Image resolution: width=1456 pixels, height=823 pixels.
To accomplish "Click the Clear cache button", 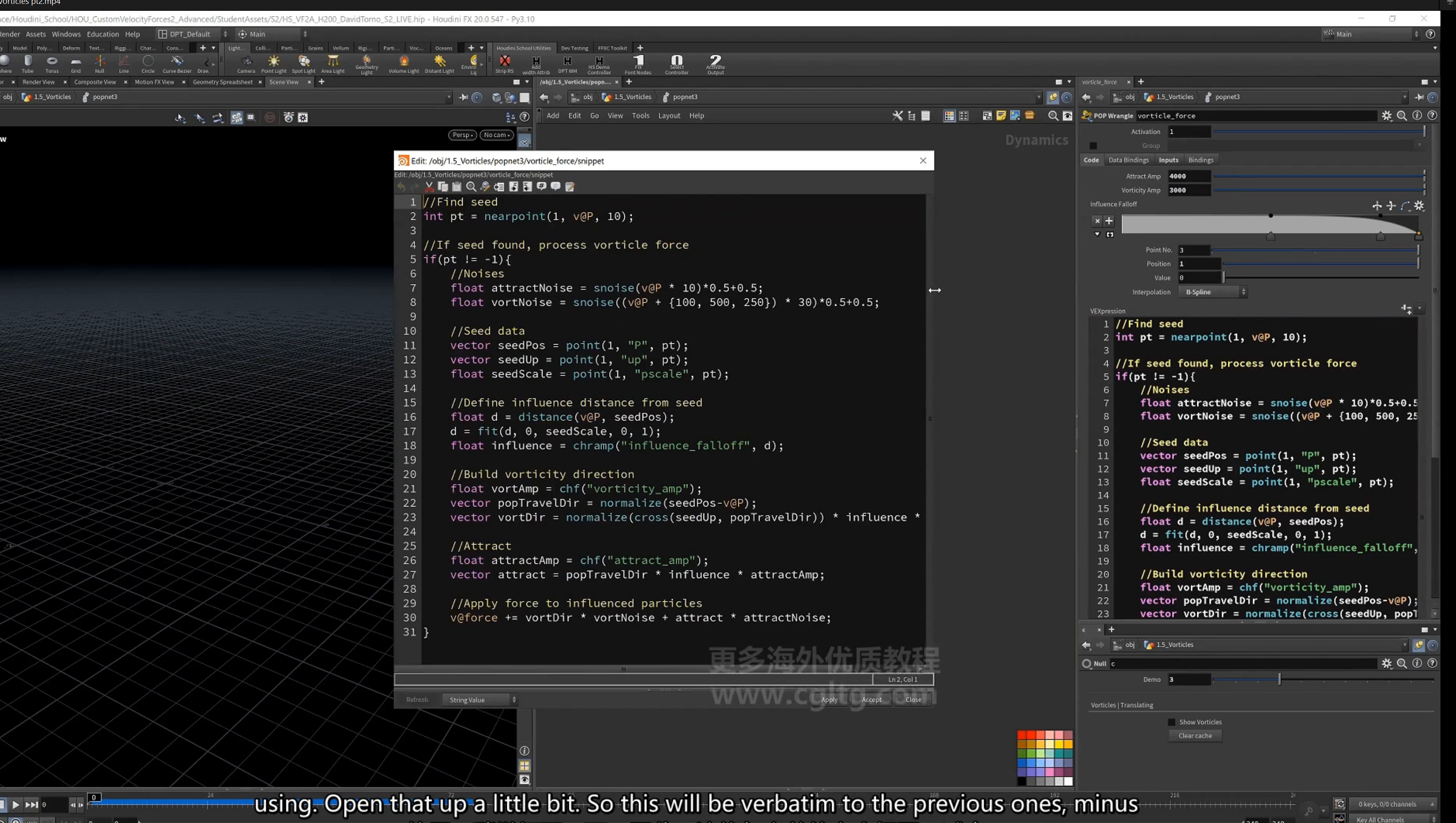I will point(1195,735).
